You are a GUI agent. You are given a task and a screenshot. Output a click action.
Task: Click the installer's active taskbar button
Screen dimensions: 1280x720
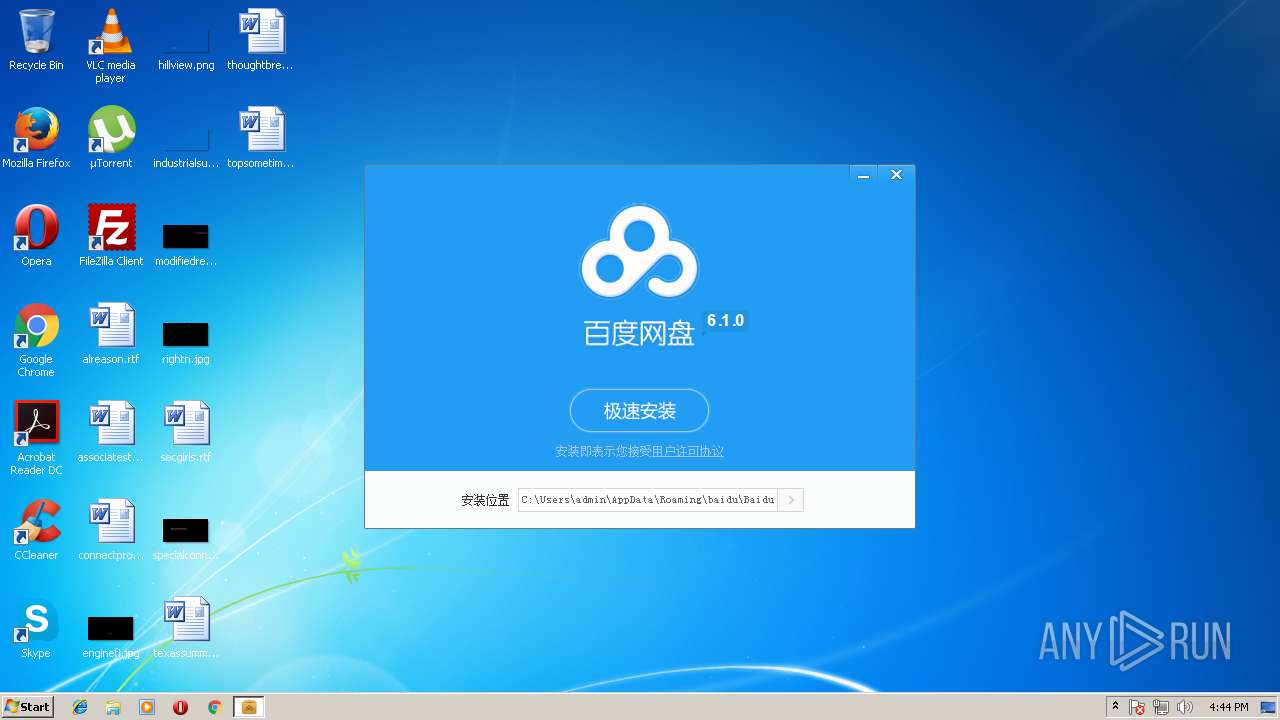(x=249, y=707)
